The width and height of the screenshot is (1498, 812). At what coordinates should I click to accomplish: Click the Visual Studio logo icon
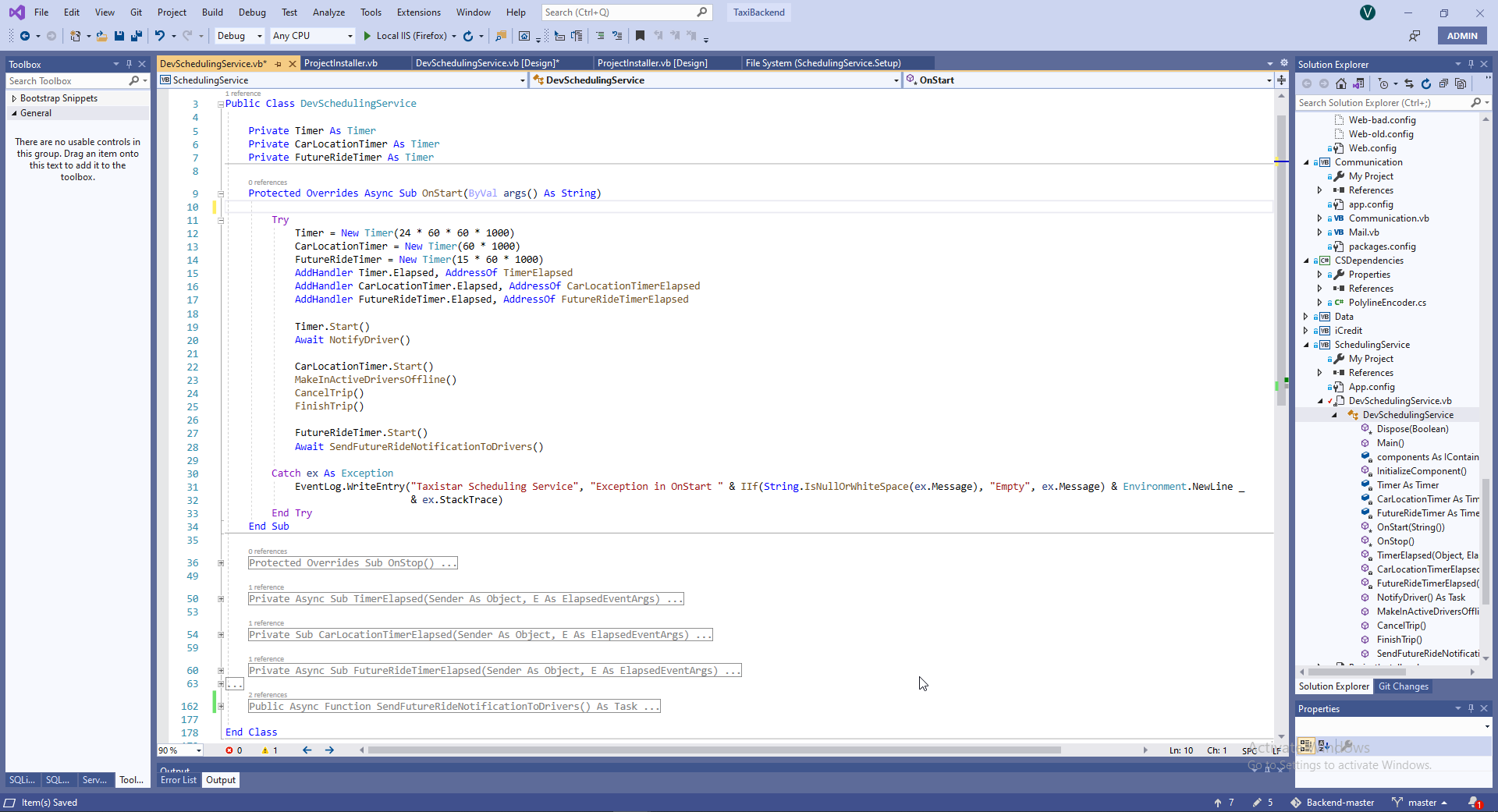tap(16, 12)
